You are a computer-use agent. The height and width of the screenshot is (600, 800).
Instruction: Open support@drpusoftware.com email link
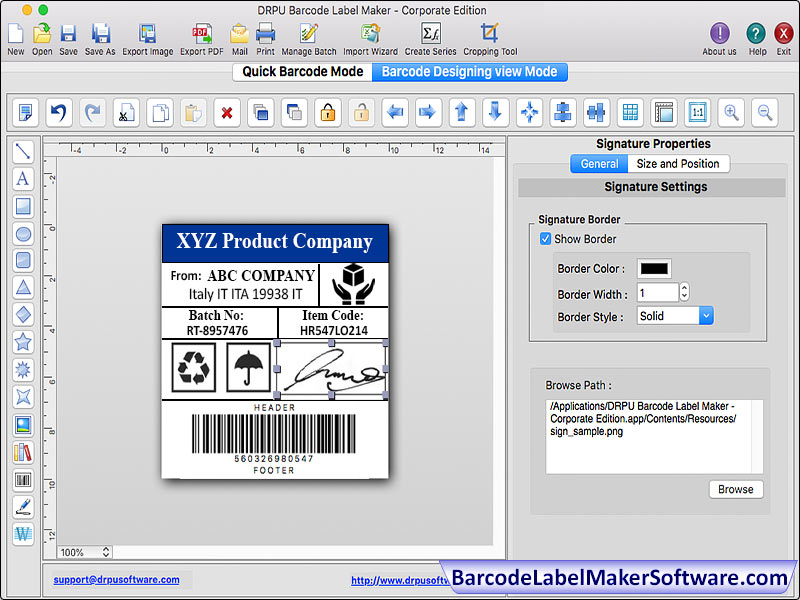coord(116,580)
